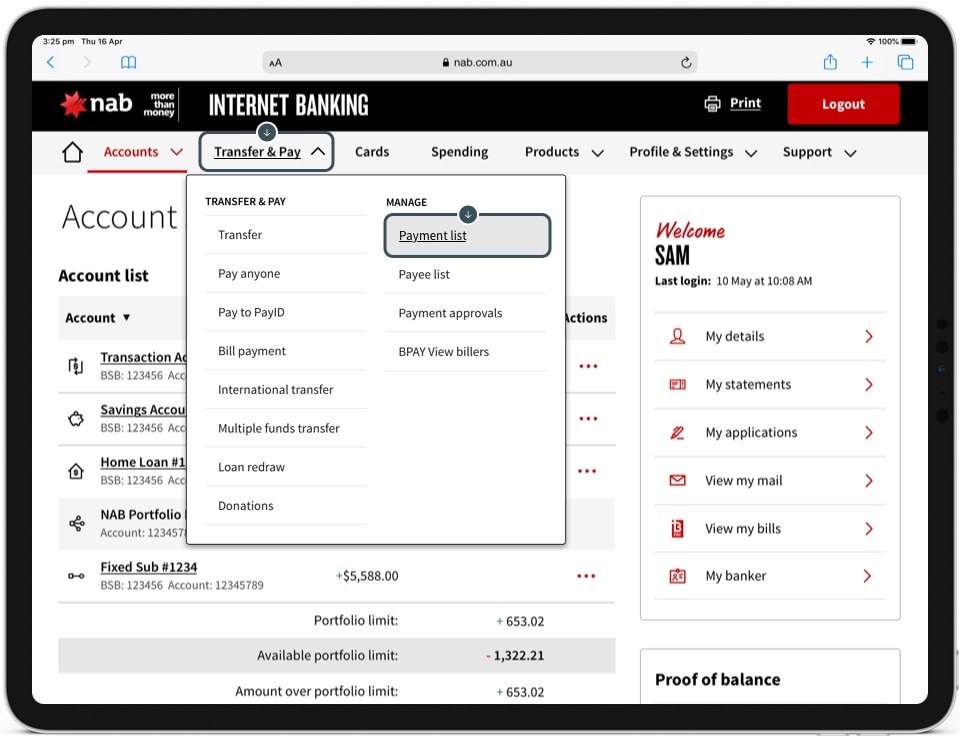
Task: Add a new Safari tab
Action: coord(867,62)
